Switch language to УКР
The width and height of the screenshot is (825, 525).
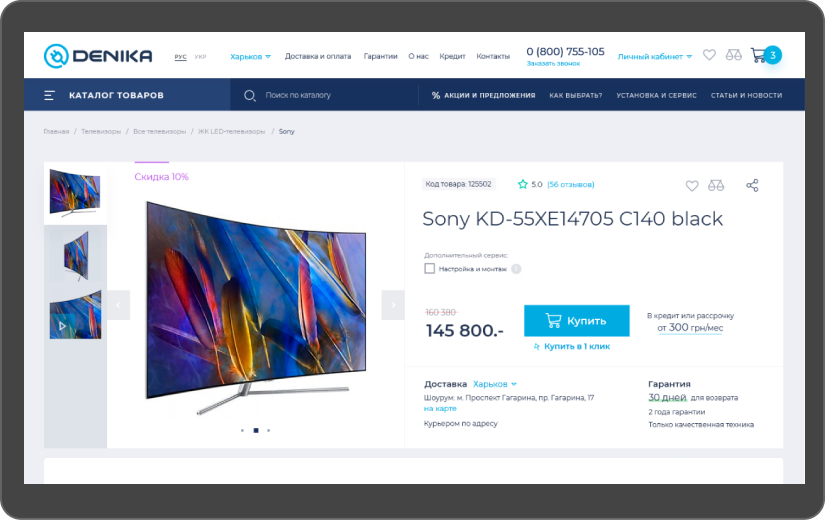point(200,57)
